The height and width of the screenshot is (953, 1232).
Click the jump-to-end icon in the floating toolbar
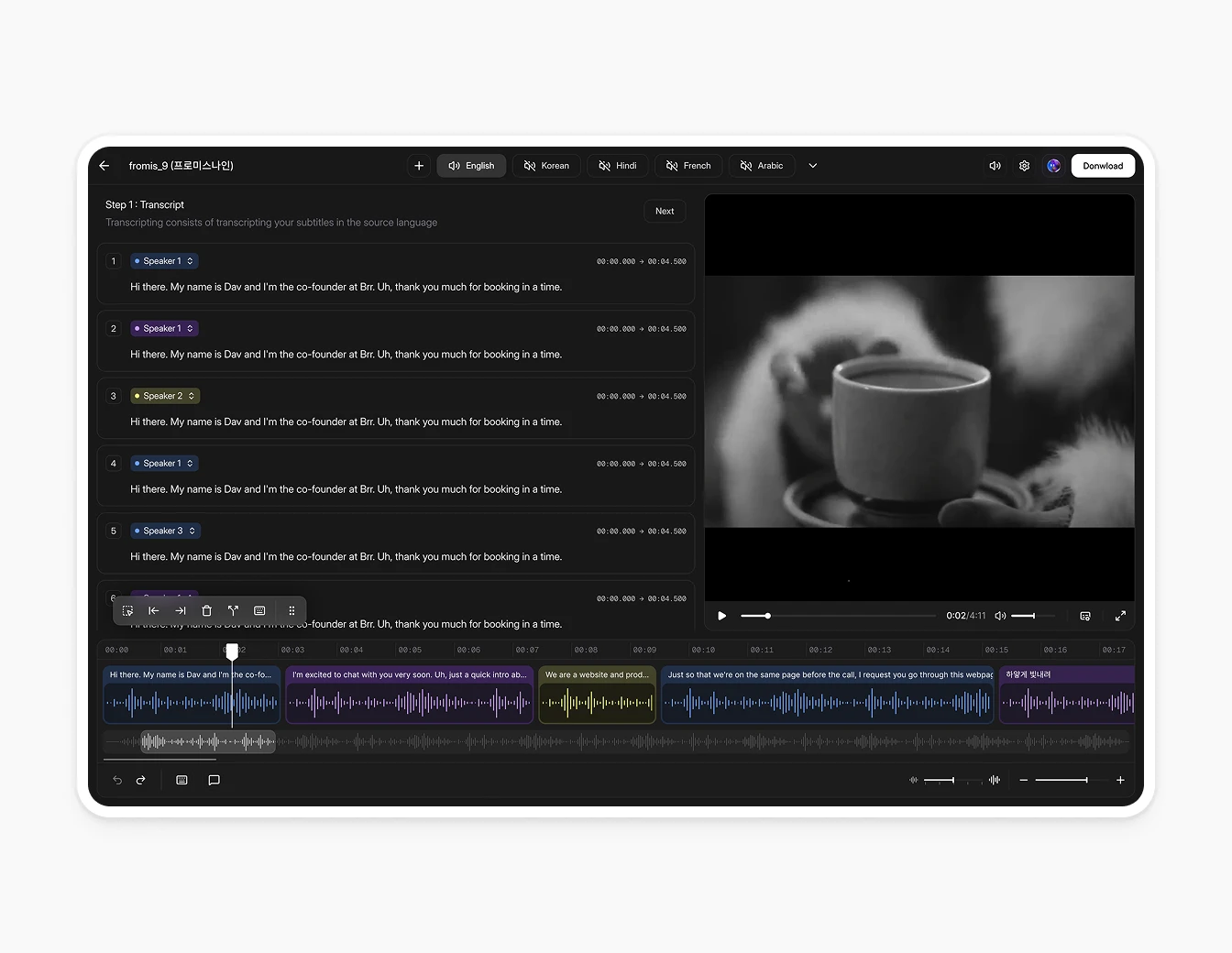[x=180, y=610]
